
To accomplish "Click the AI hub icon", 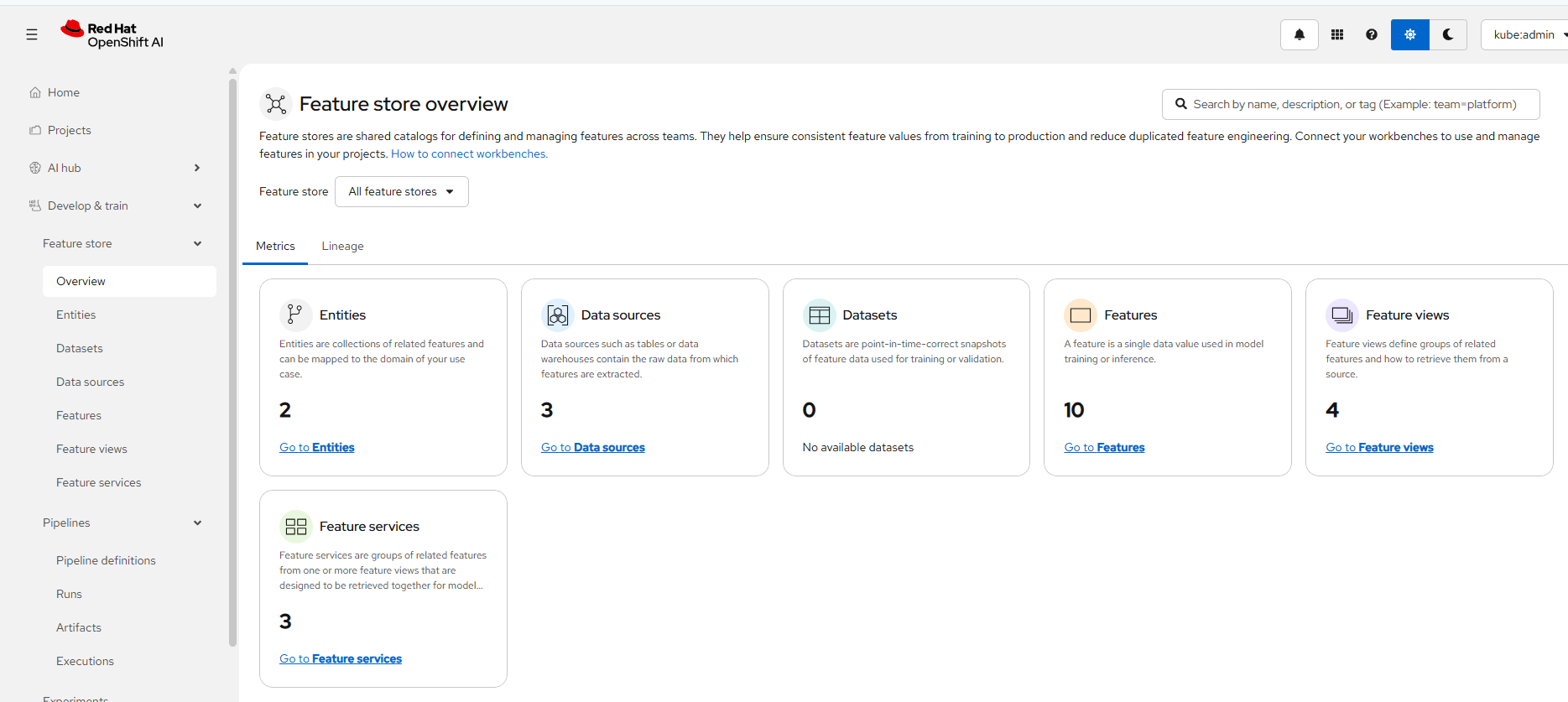I will point(35,168).
